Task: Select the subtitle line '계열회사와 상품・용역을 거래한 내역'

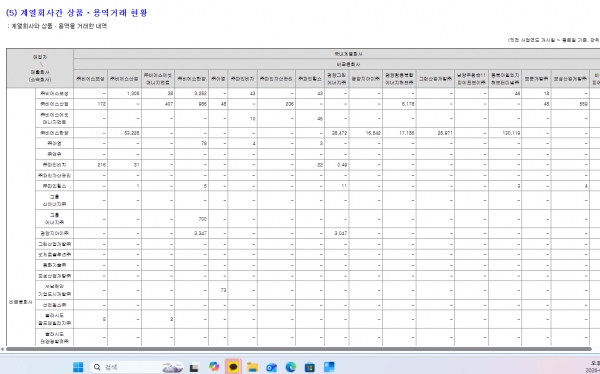Action: [59, 26]
